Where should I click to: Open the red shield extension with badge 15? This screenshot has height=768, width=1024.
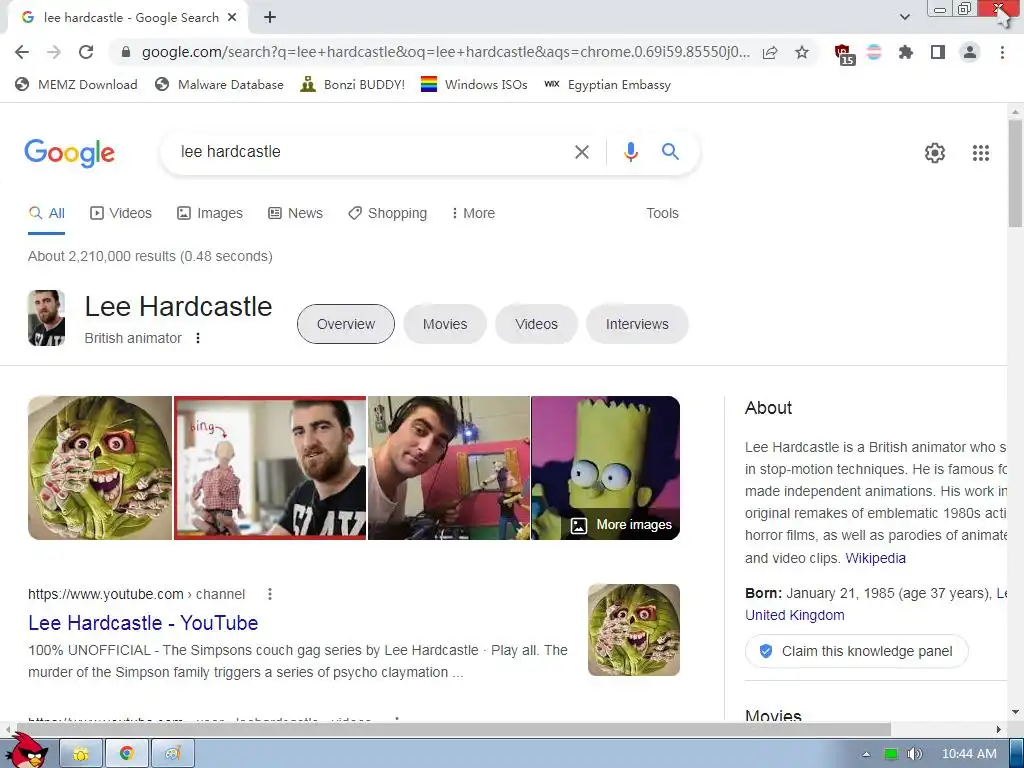pyautogui.click(x=844, y=54)
